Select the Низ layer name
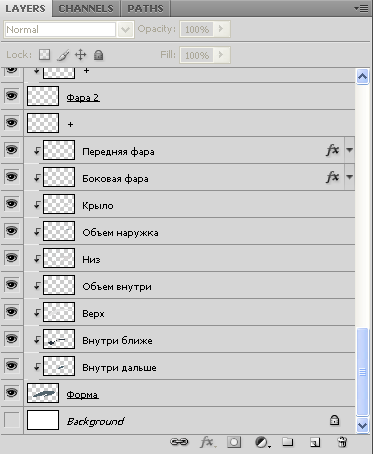 tap(91, 260)
